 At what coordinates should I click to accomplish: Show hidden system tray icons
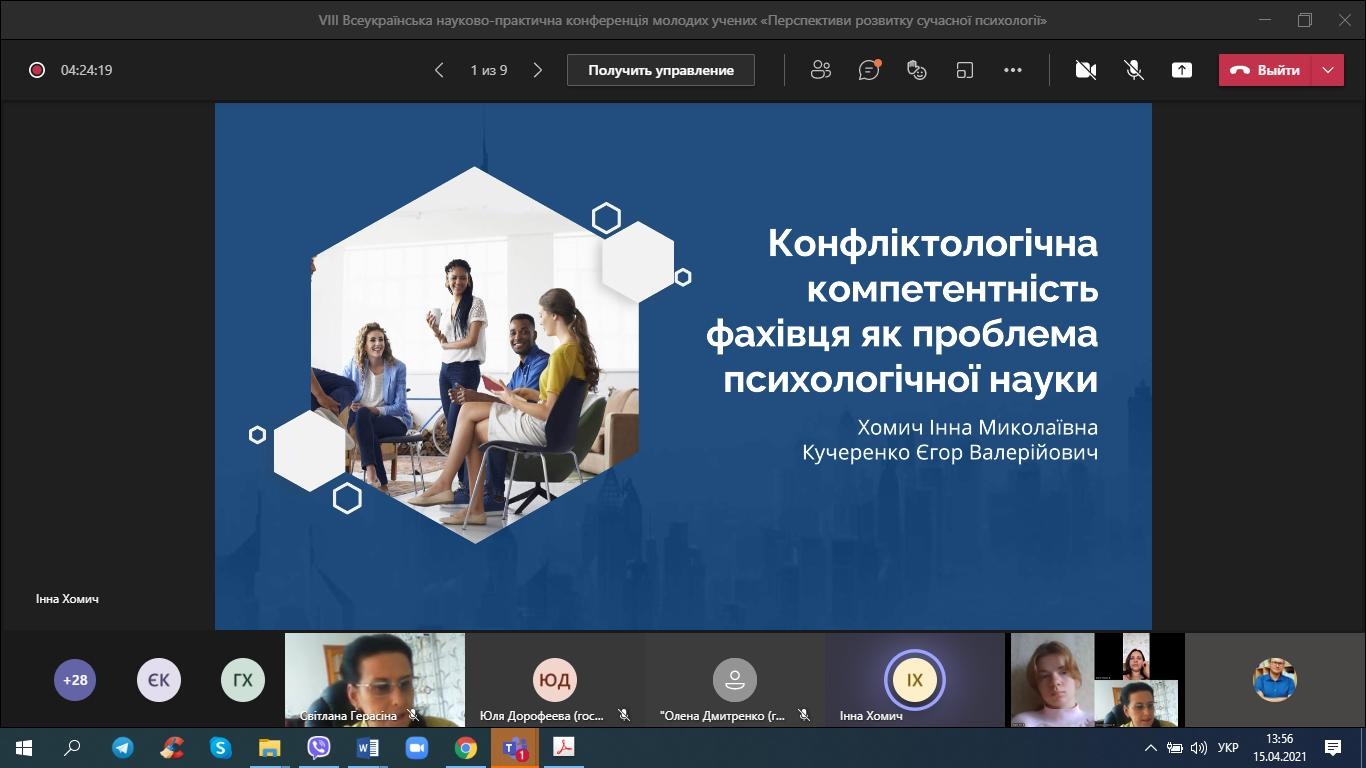click(x=1150, y=748)
